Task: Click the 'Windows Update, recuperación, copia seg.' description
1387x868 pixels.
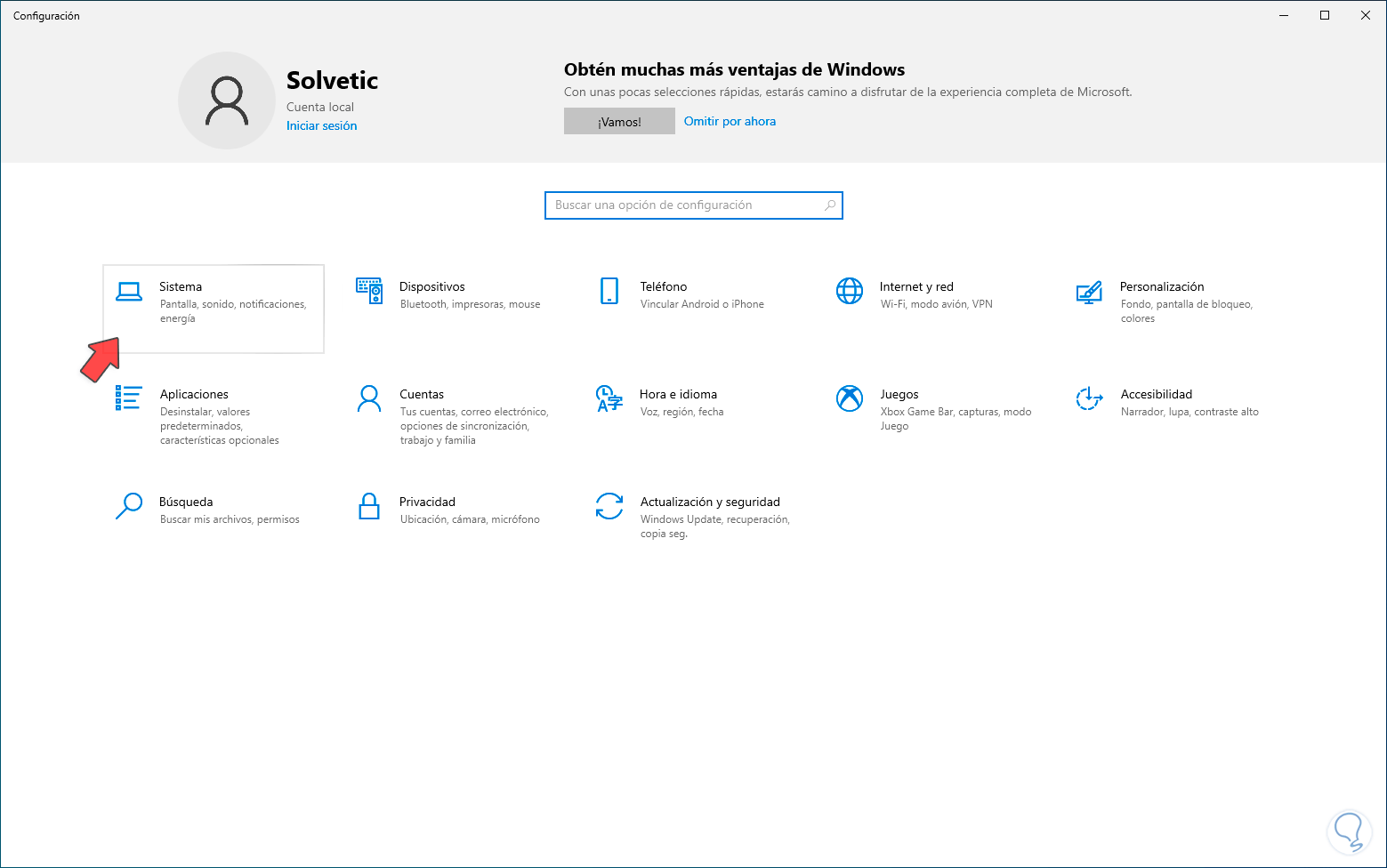Action: 715,526
